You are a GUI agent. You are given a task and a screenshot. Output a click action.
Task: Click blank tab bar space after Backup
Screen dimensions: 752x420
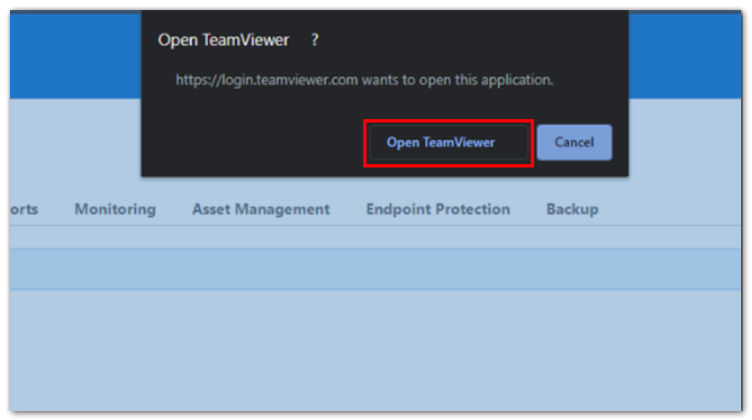671,209
